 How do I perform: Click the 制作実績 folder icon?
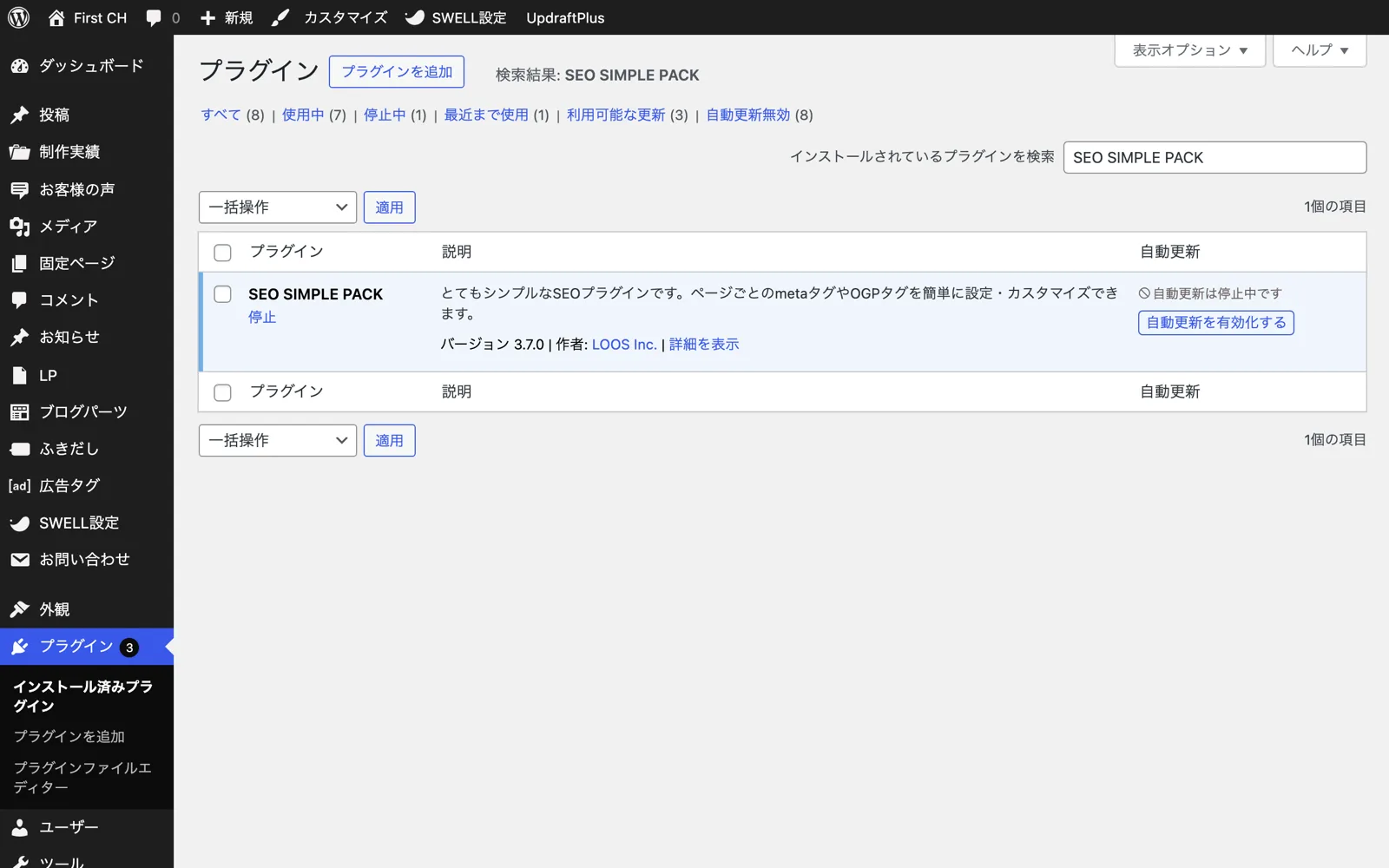coord(19,152)
